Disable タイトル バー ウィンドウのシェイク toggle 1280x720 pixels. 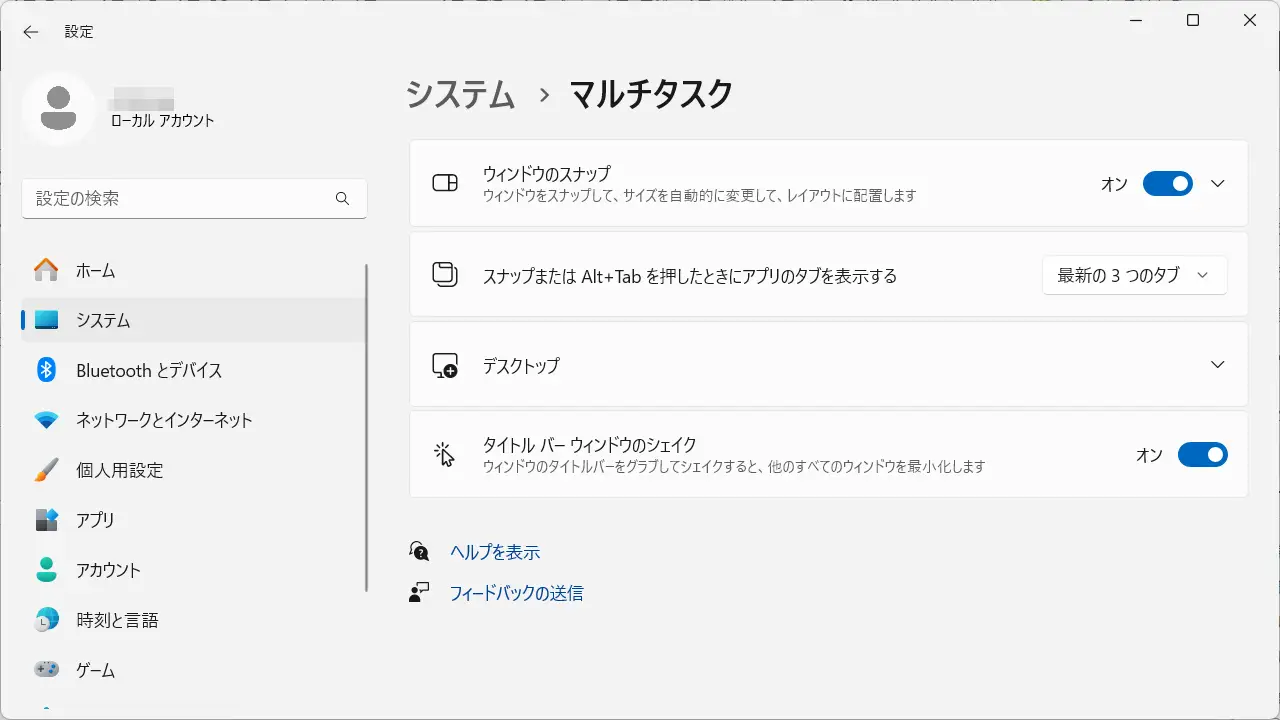tap(1202, 455)
